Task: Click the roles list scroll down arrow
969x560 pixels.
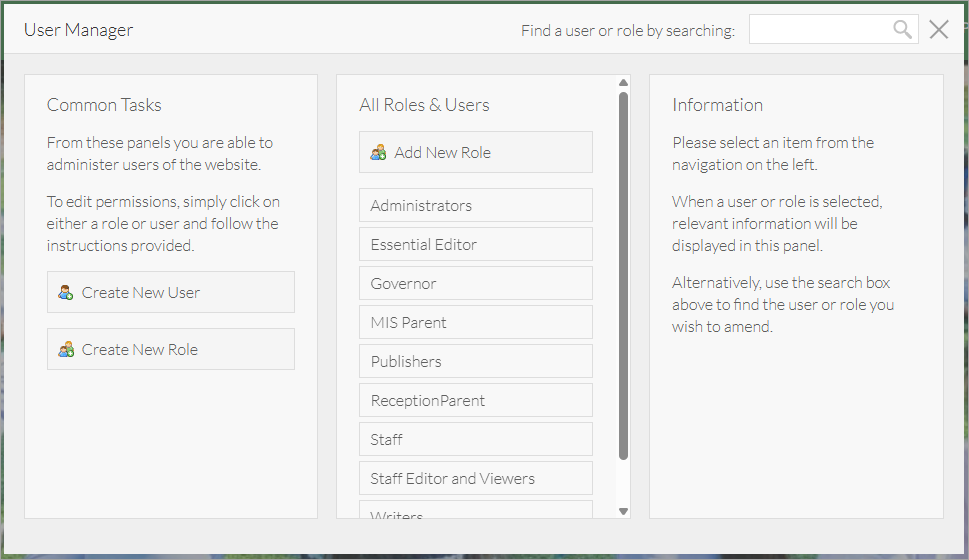Action: point(623,511)
